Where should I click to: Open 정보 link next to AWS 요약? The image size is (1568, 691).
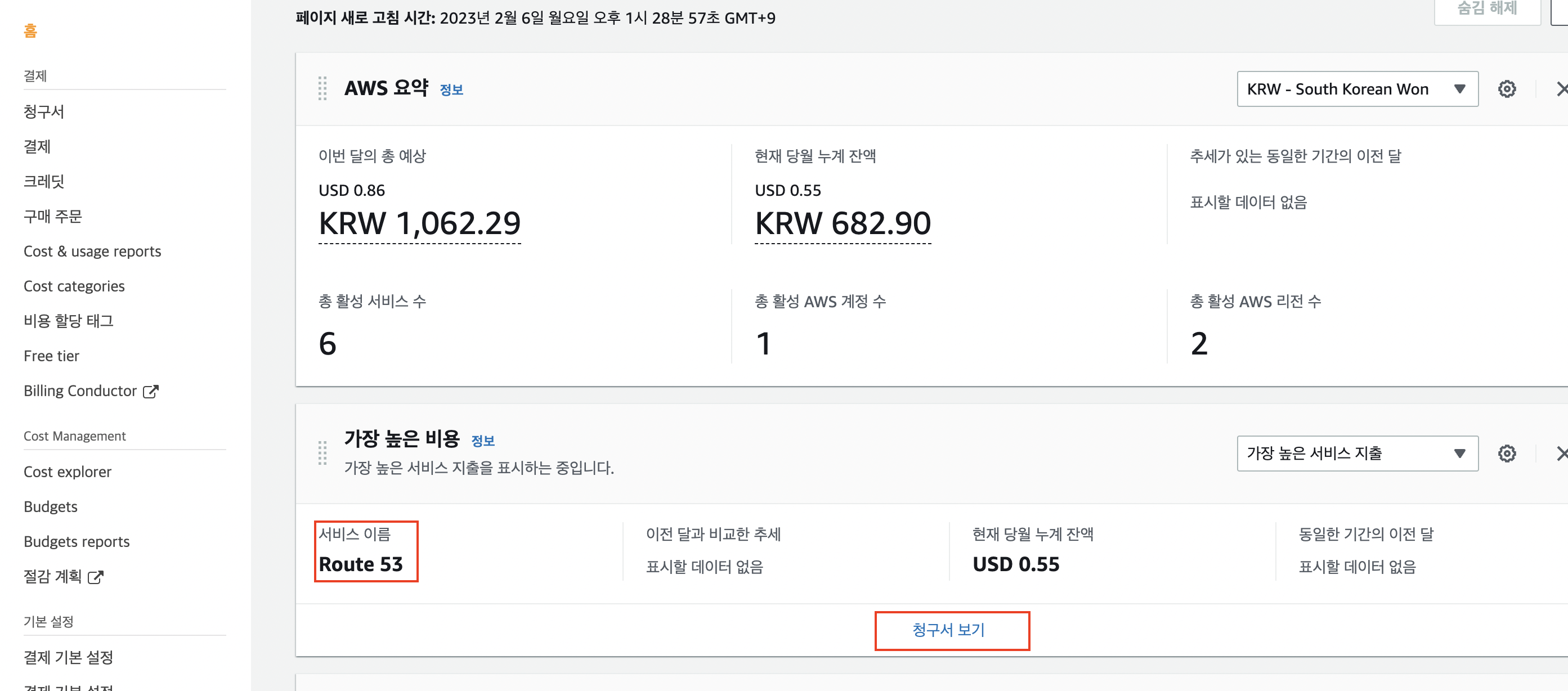point(451,90)
